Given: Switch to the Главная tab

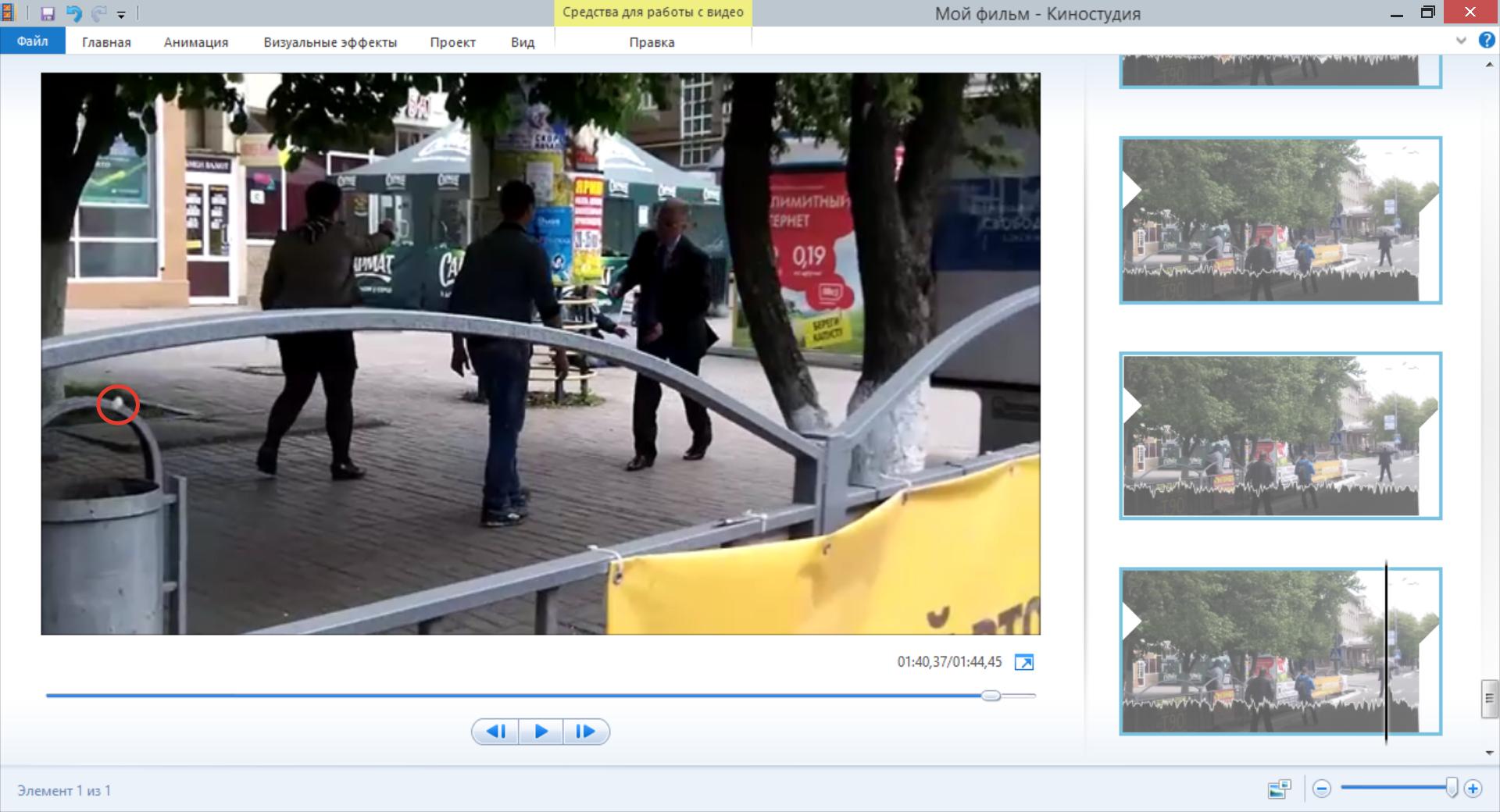Looking at the screenshot, I should (x=106, y=42).
